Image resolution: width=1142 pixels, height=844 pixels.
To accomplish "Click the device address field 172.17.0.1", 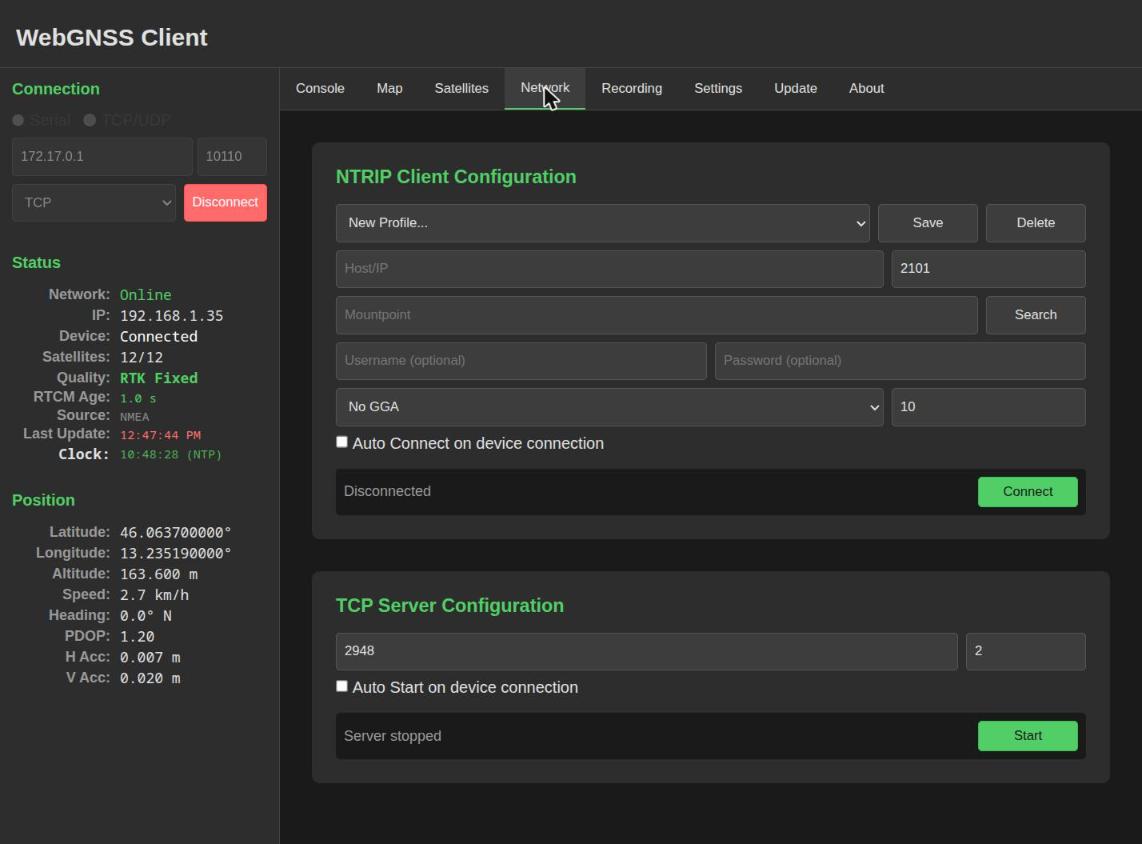I will tap(102, 156).
